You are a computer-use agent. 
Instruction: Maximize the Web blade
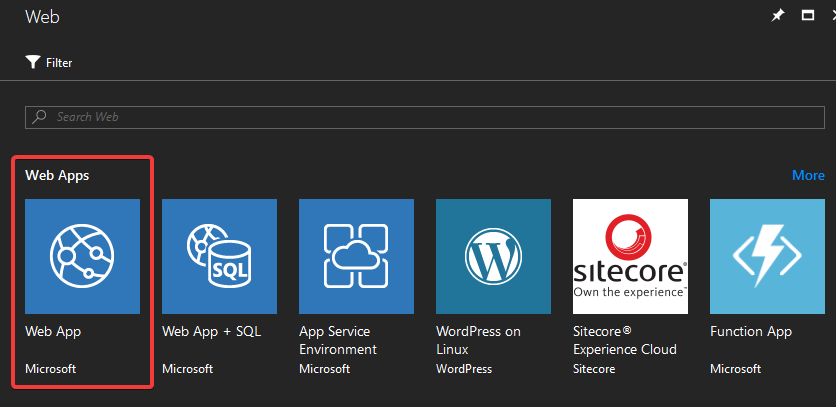pyautogui.click(x=808, y=15)
